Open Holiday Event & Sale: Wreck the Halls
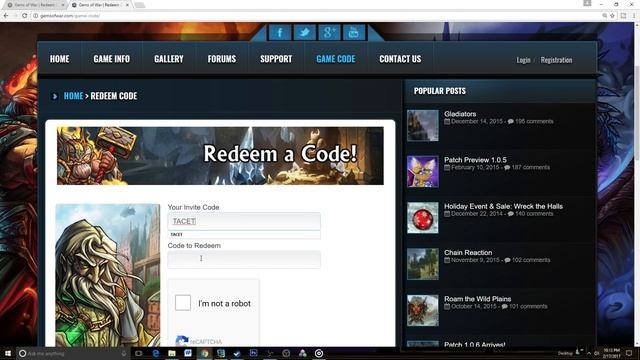This screenshot has width=640, height=360. coord(503,206)
